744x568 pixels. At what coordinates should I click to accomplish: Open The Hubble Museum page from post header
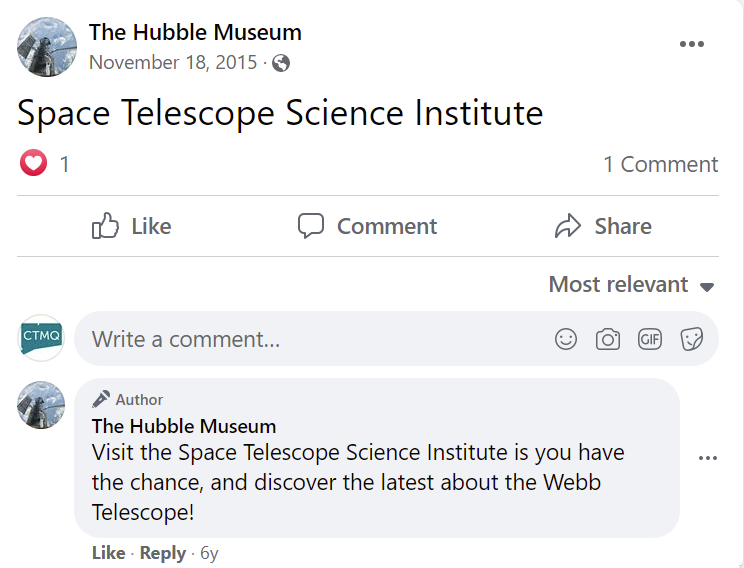195,32
